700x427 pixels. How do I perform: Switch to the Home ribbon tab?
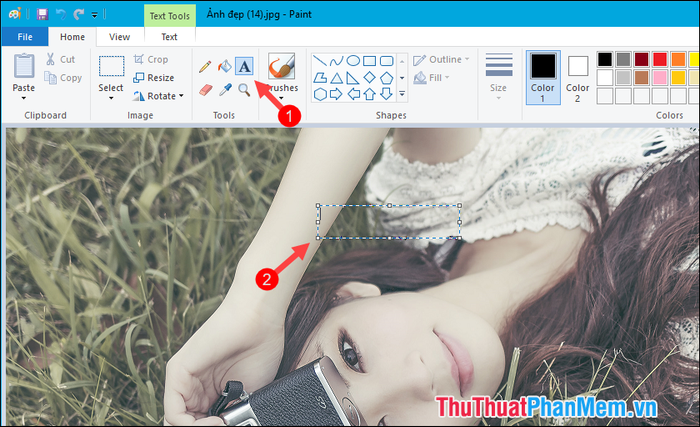point(72,37)
